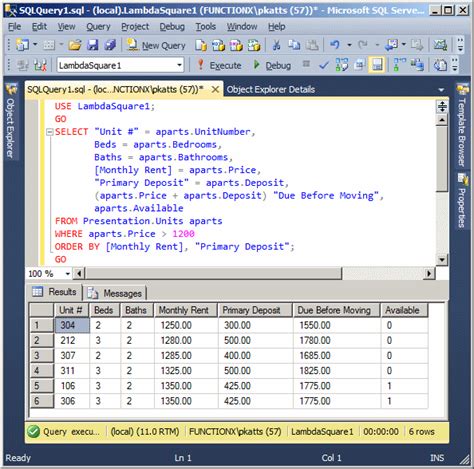Select the Monthly Rent column header

[x=185, y=310]
